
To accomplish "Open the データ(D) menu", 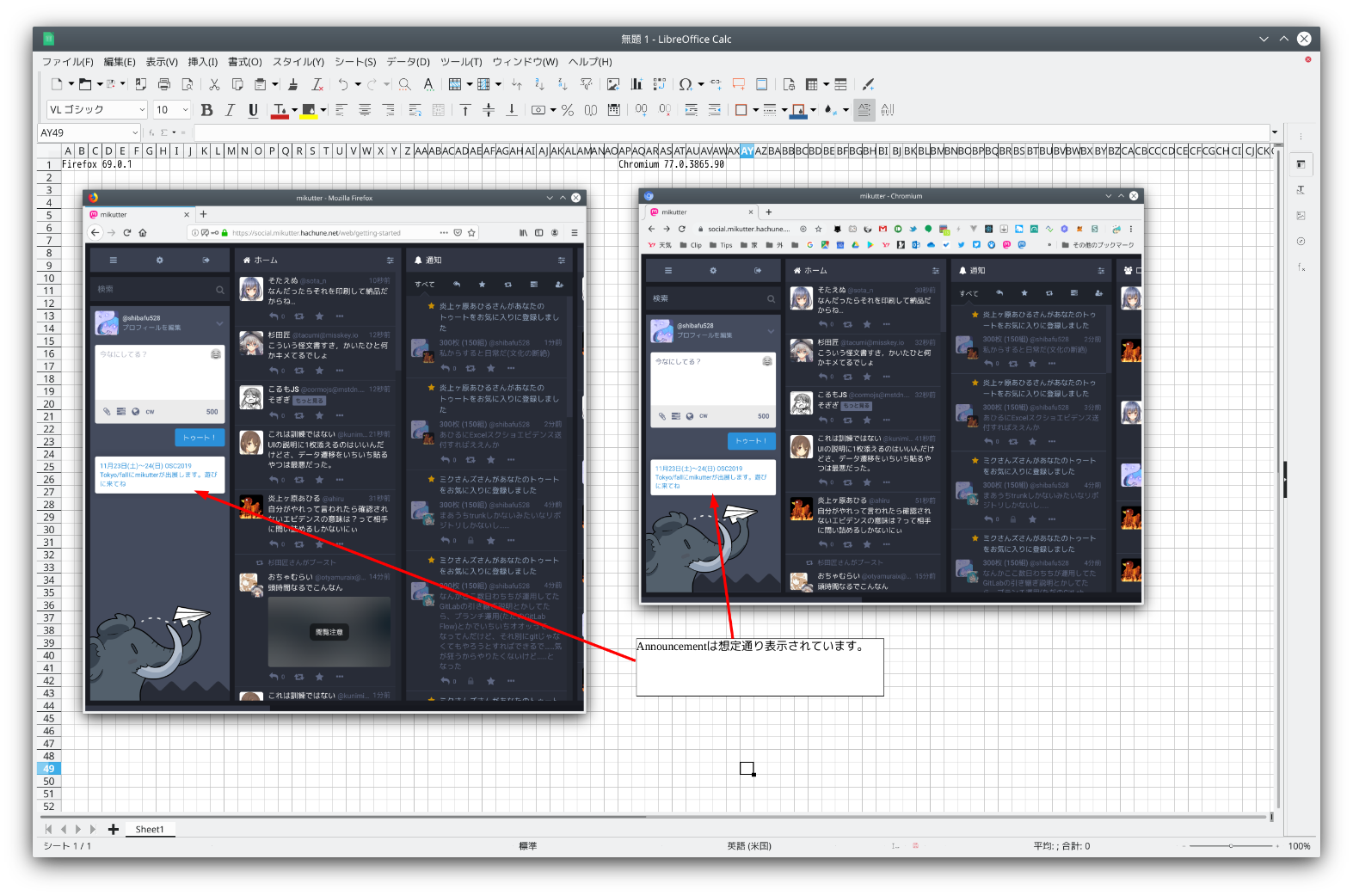I will pyautogui.click(x=408, y=62).
